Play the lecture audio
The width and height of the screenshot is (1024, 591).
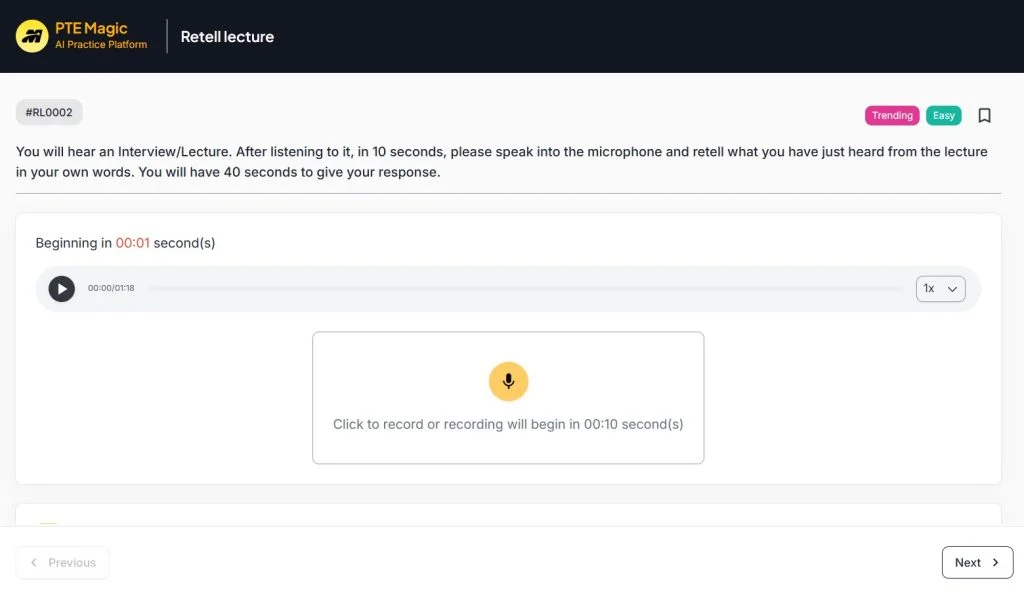[x=62, y=289]
